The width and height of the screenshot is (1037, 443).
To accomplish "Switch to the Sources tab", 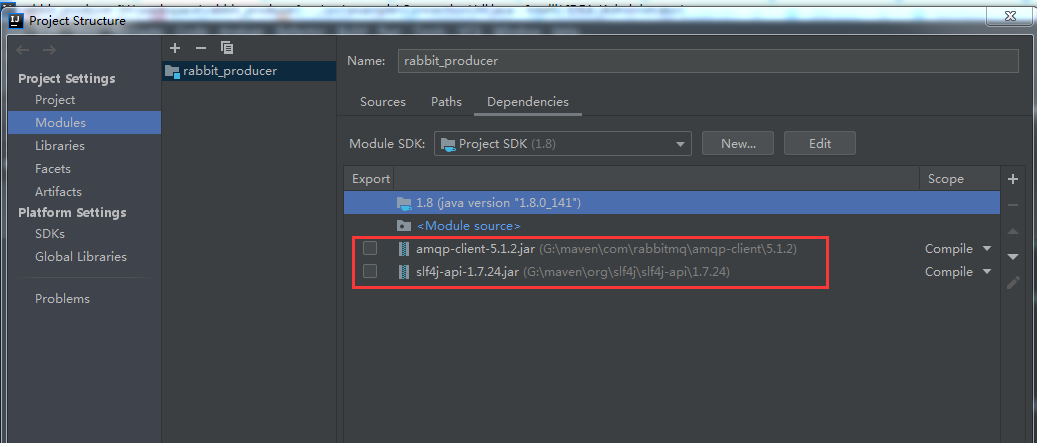I will click(382, 102).
